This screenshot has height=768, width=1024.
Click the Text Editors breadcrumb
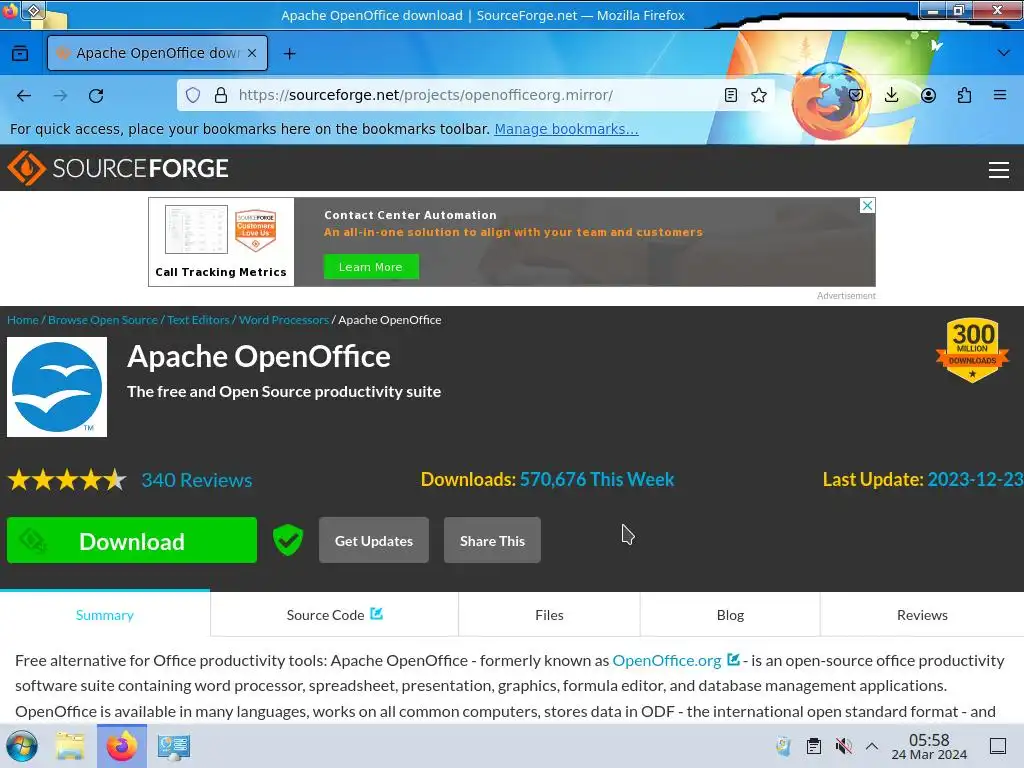click(x=199, y=320)
